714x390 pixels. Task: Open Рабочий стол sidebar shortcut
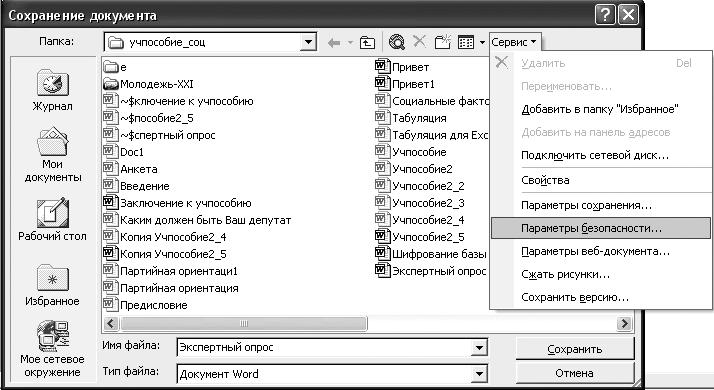click(x=52, y=220)
